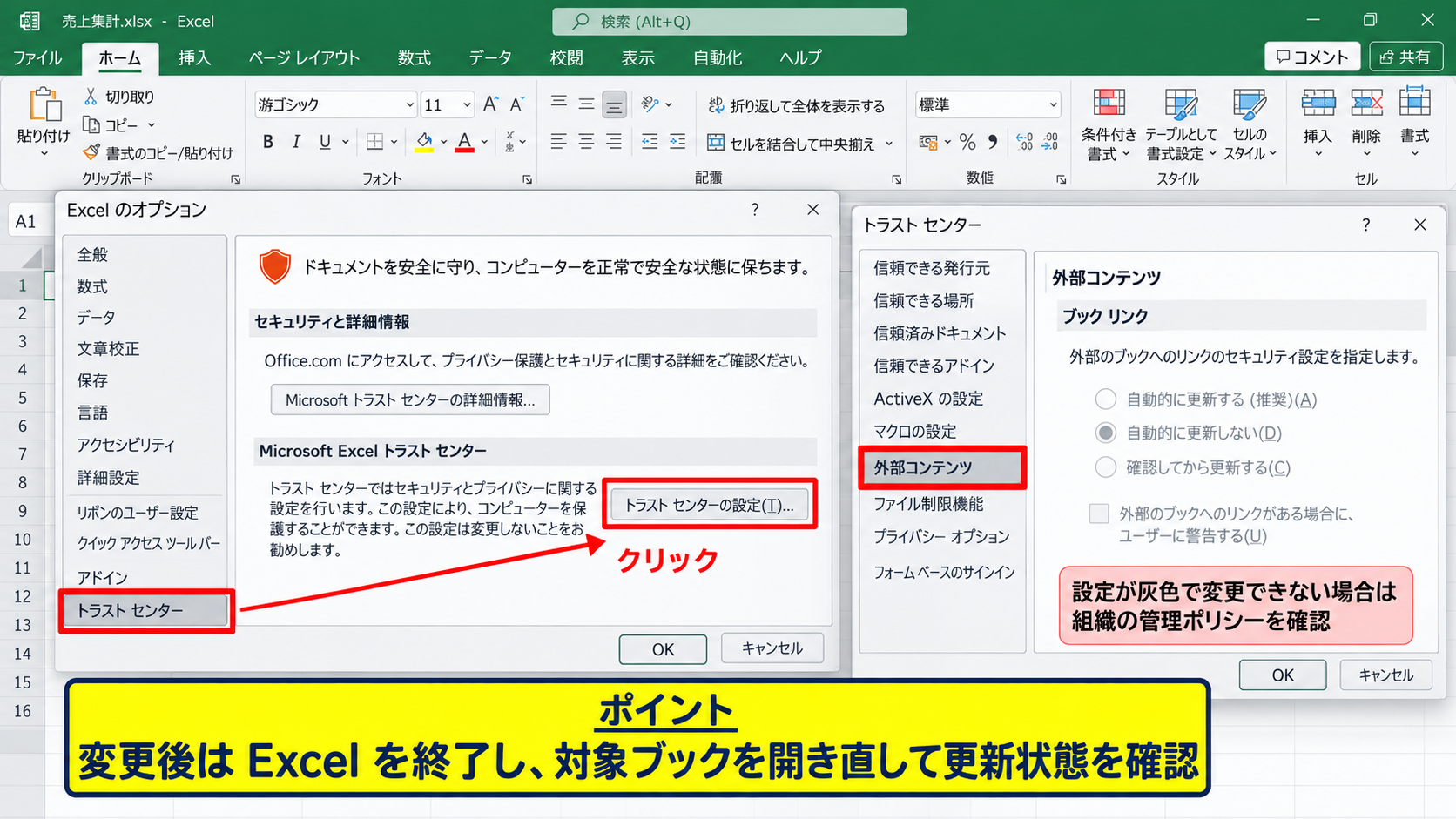The height and width of the screenshot is (819, 1456).
Task: Open Format as Table (テーブルとして書式設定)
Action: [x=1181, y=124]
